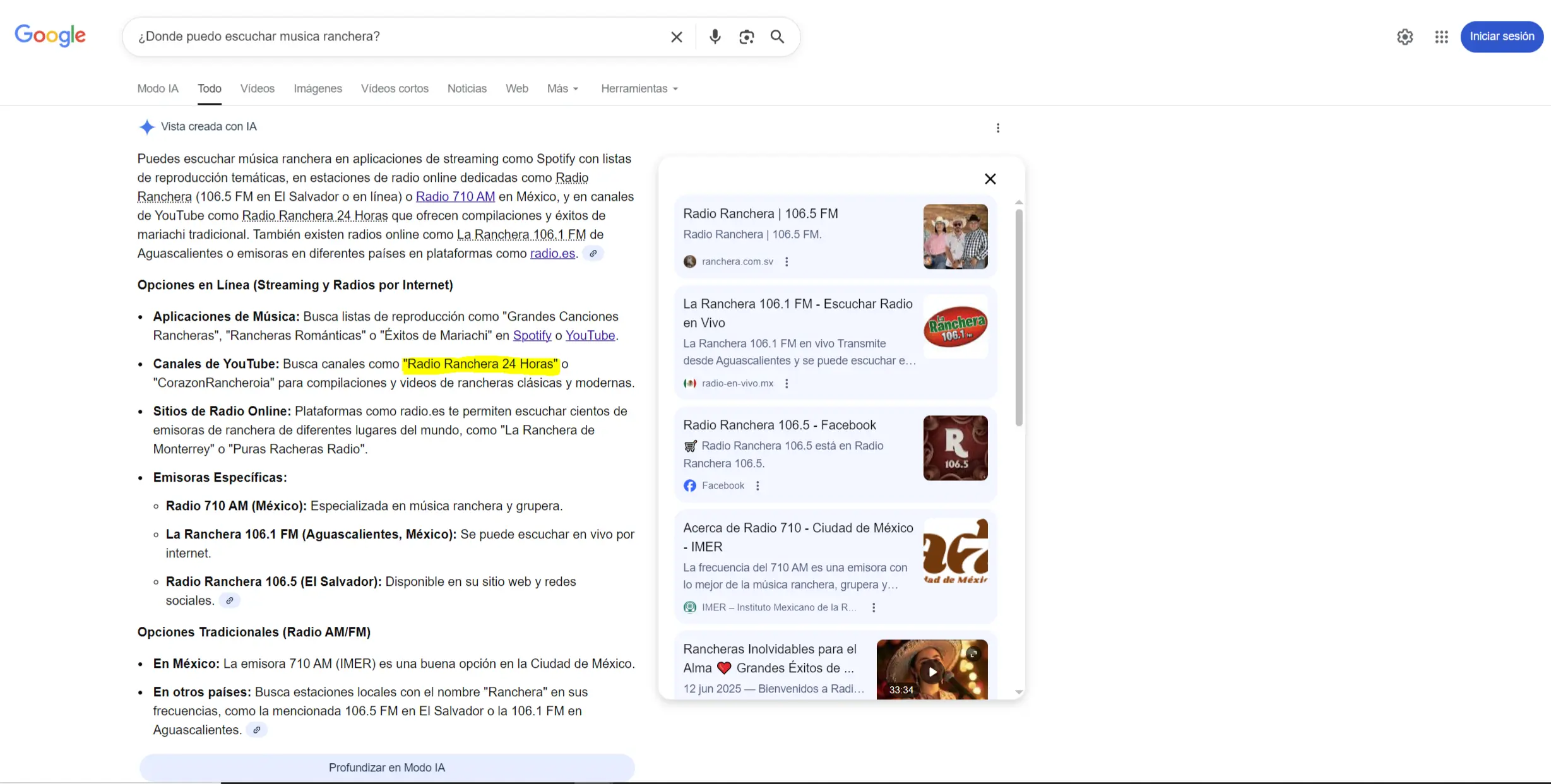Click the sources panel scrollbar thumb
Screen dimensions: 1551x784
(1019, 318)
